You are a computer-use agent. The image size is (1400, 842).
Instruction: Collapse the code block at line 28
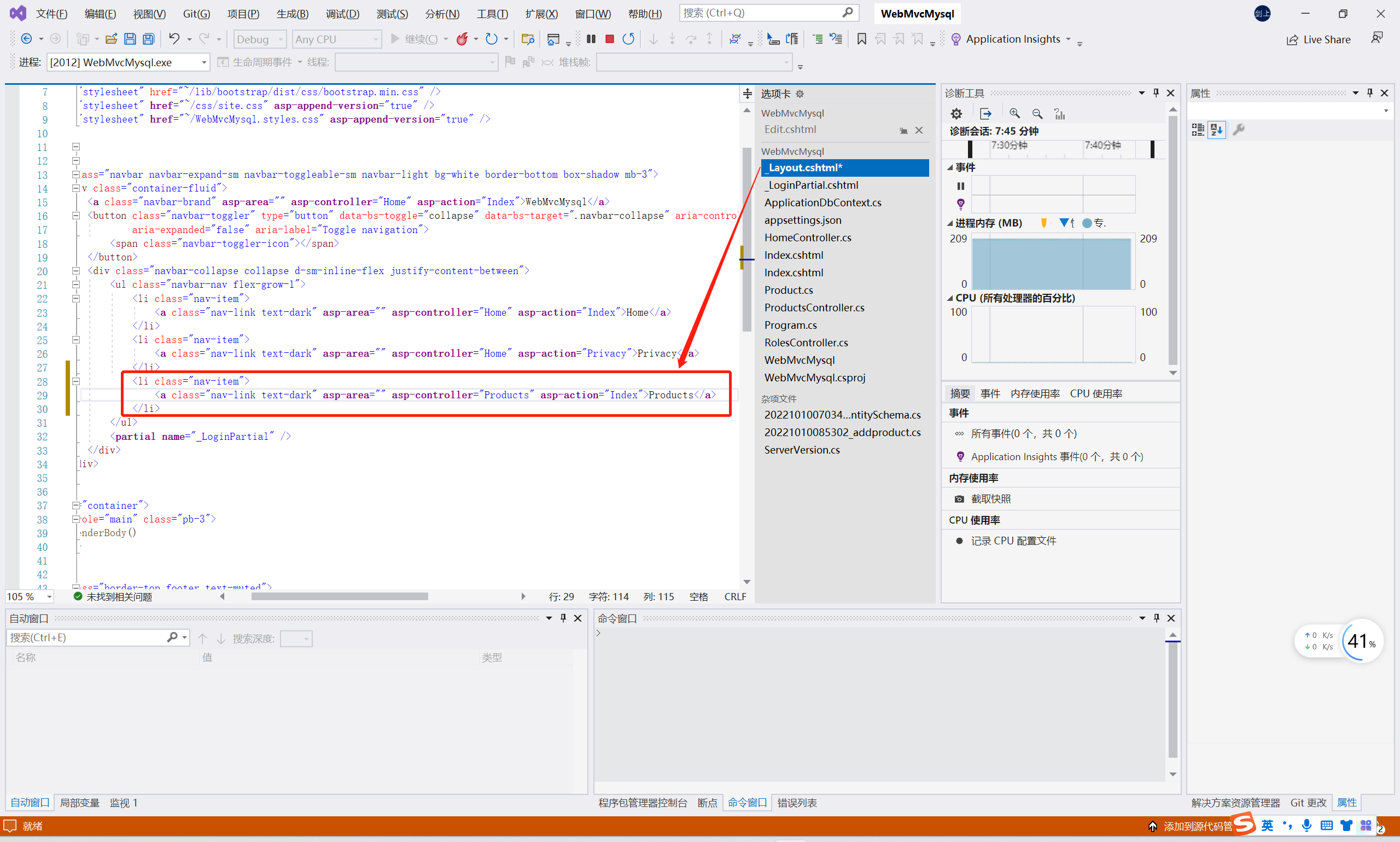(75, 381)
